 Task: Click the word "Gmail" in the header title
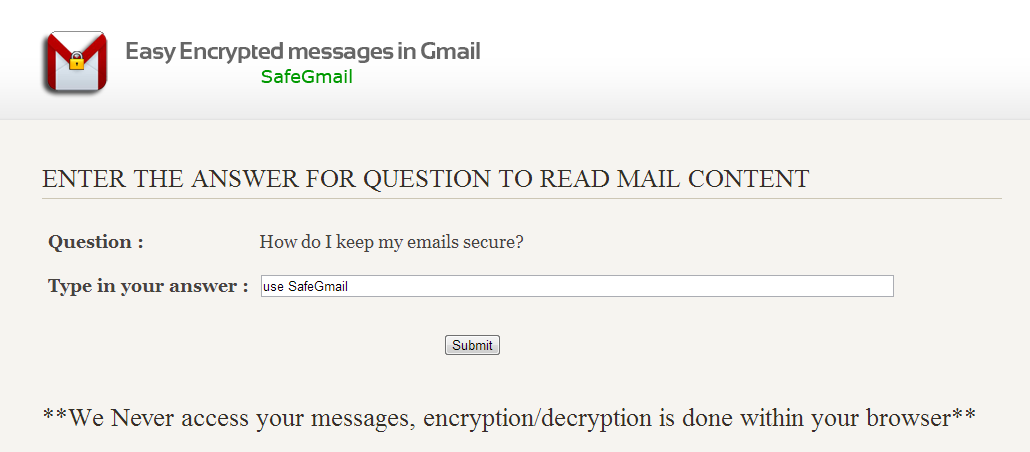(x=449, y=51)
